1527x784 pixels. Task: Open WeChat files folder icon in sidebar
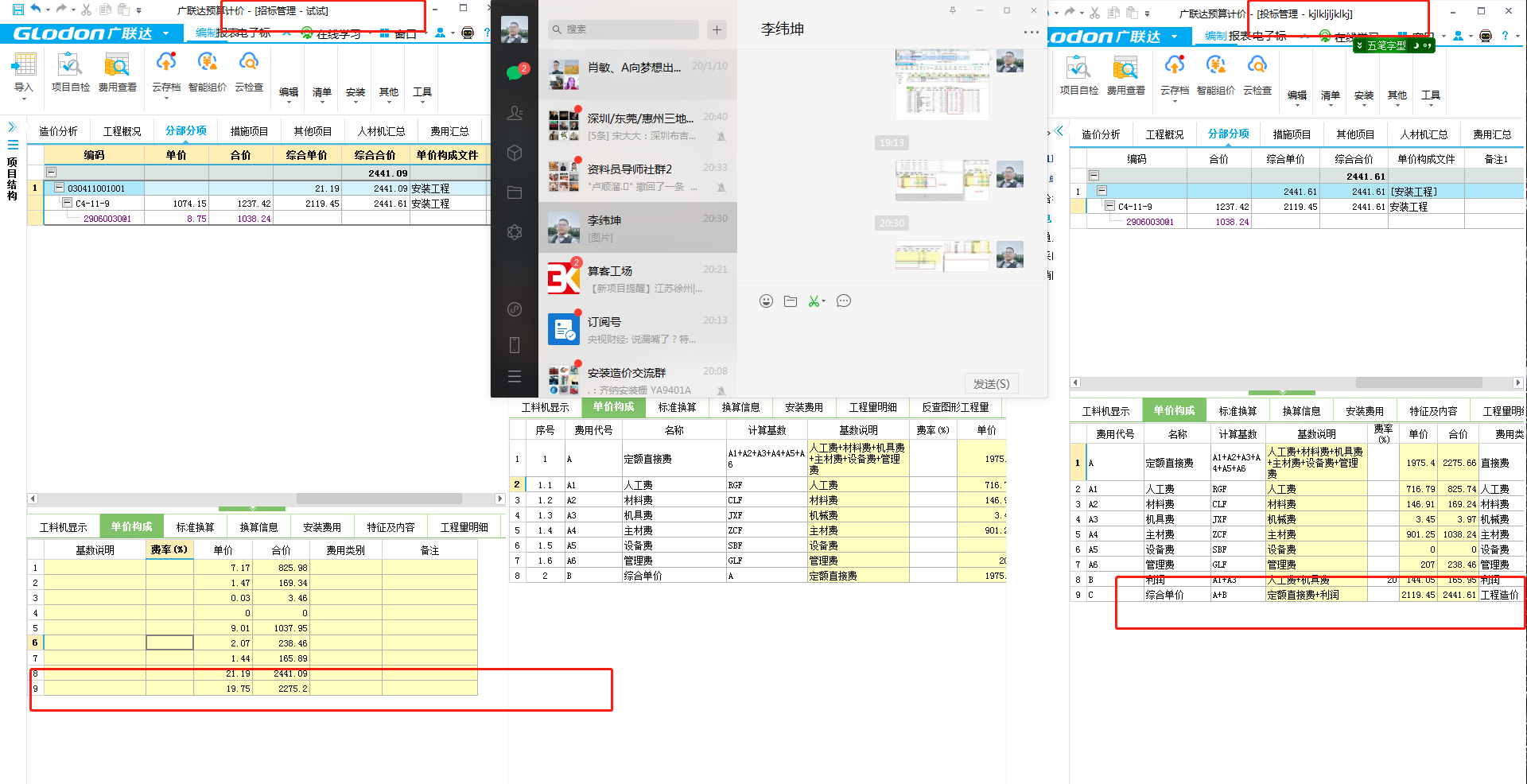515,192
